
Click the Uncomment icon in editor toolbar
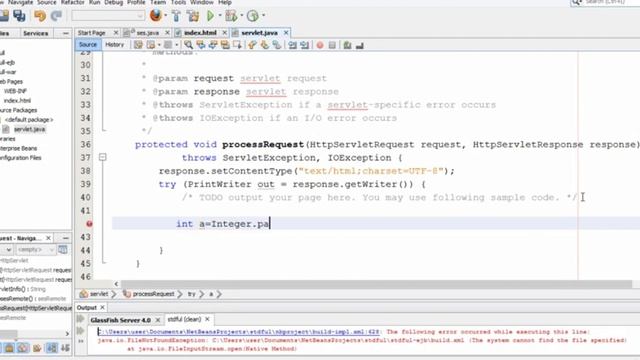[x=347, y=45]
